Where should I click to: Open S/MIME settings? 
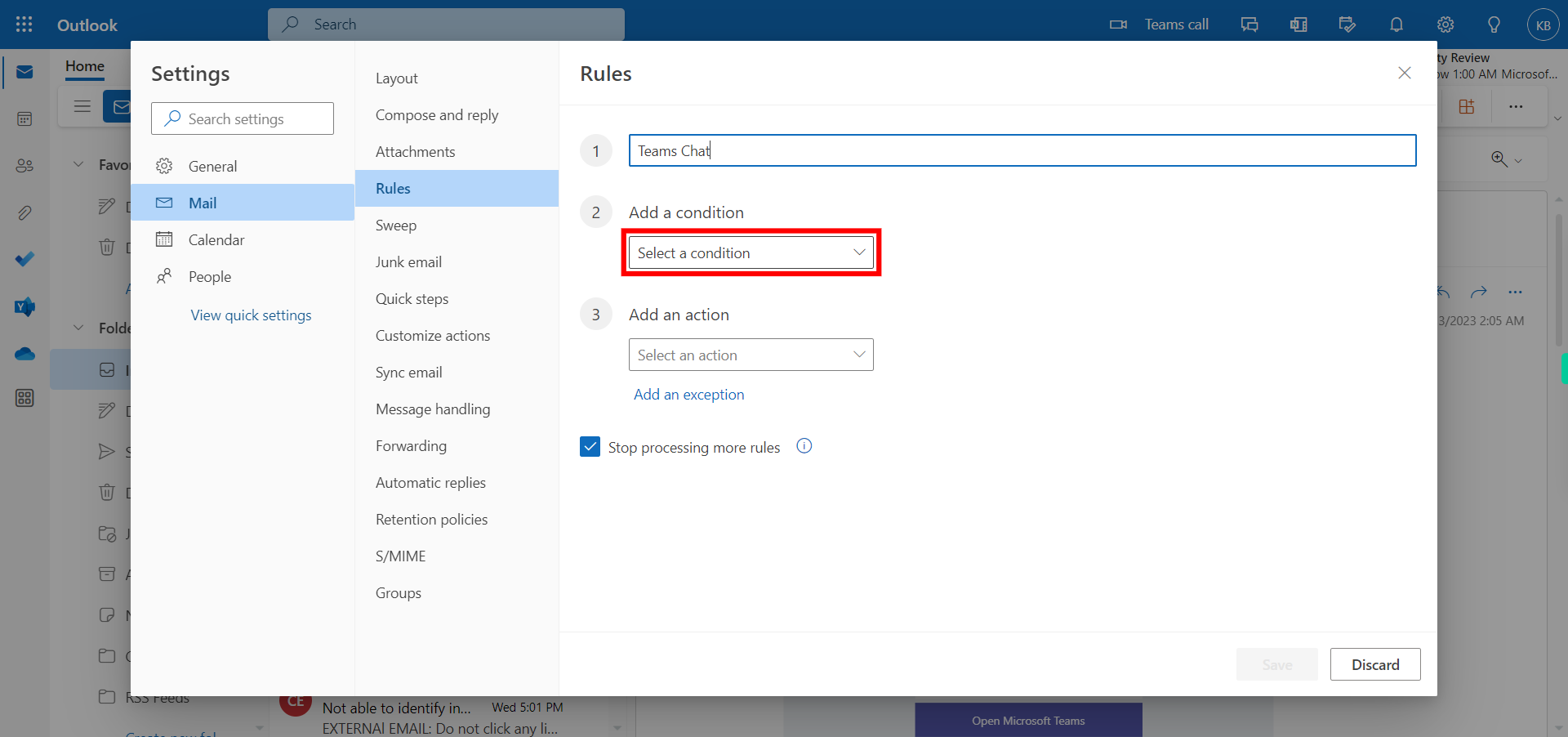pos(457,556)
